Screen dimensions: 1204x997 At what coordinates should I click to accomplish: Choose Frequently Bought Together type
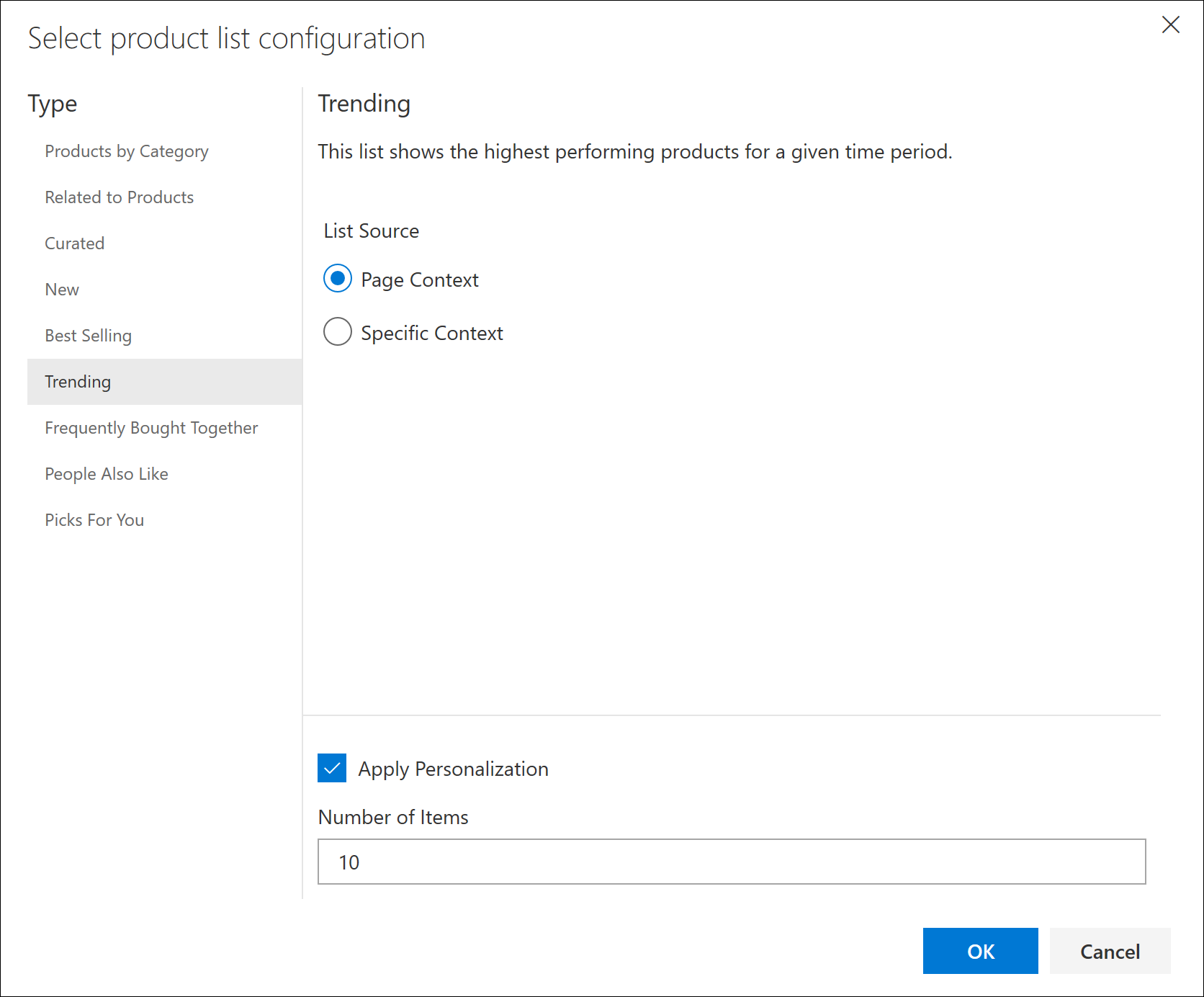tap(151, 428)
